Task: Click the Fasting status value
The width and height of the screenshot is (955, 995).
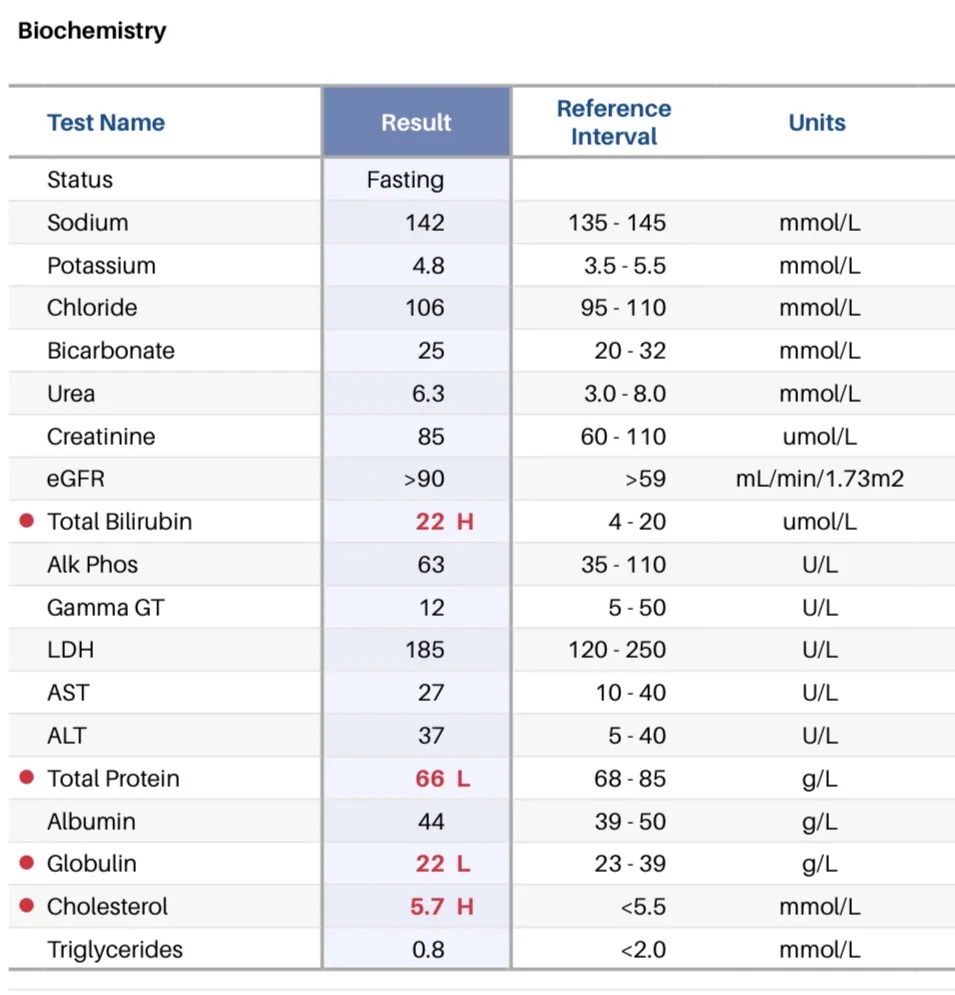Action: click(x=405, y=180)
